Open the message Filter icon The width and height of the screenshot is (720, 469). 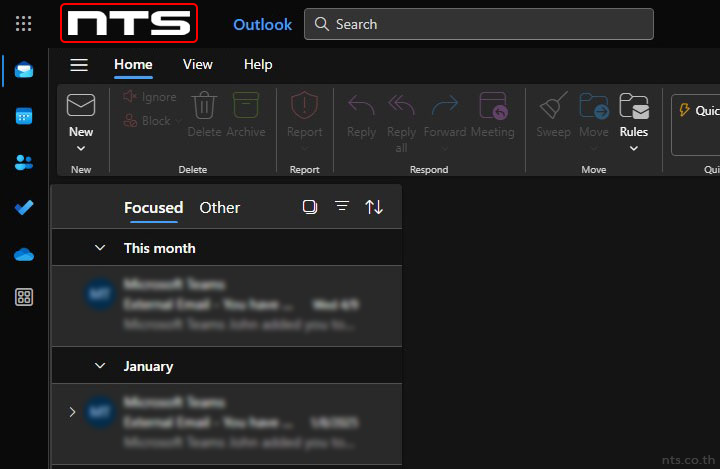tap(342, 206)
